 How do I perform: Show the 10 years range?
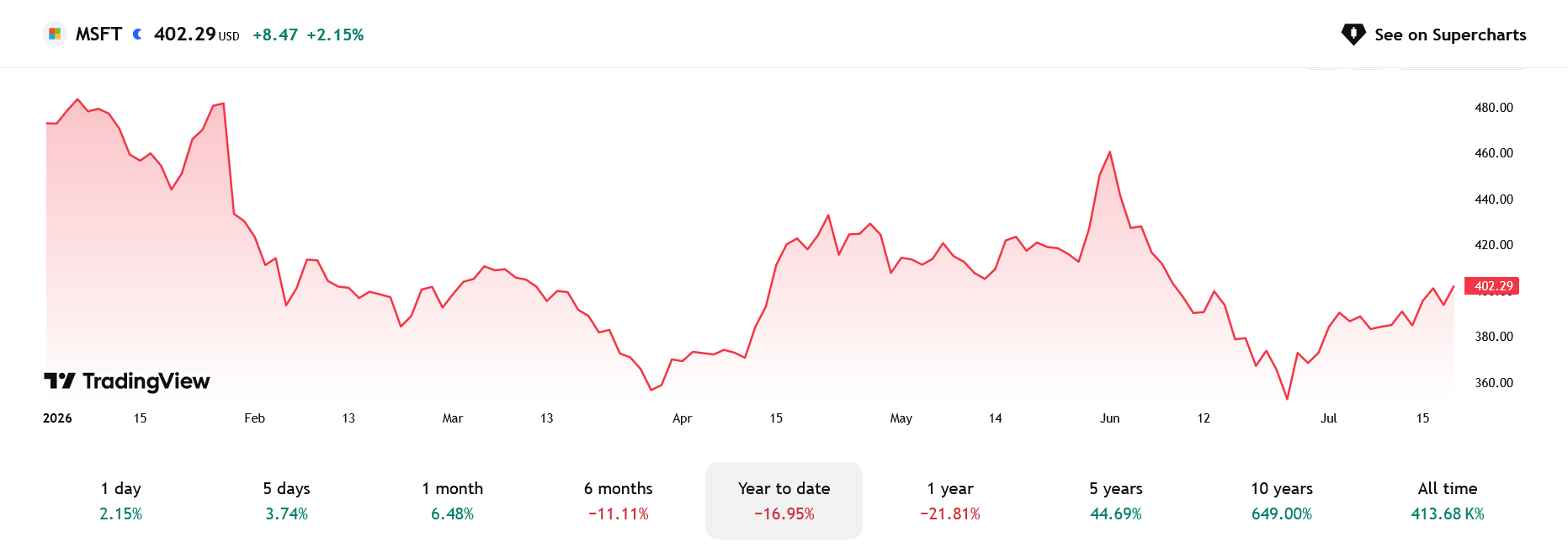pos(1282,500)
